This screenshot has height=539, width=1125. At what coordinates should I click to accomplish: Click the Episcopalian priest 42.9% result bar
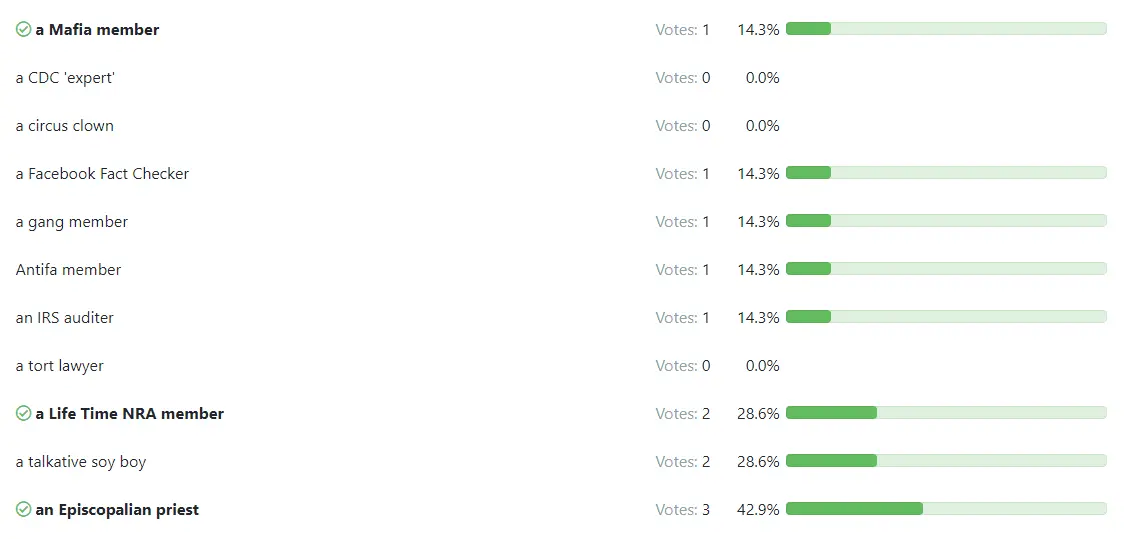pos(945,509)
